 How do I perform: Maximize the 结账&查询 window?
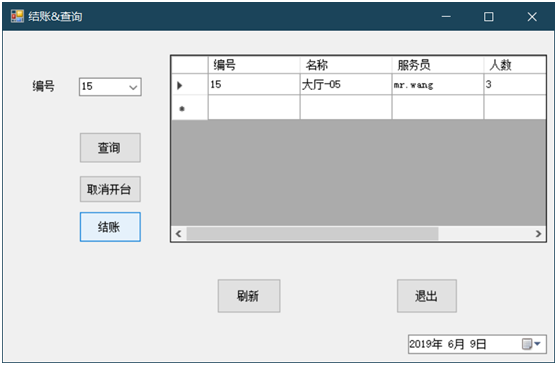tap(489, 17)
